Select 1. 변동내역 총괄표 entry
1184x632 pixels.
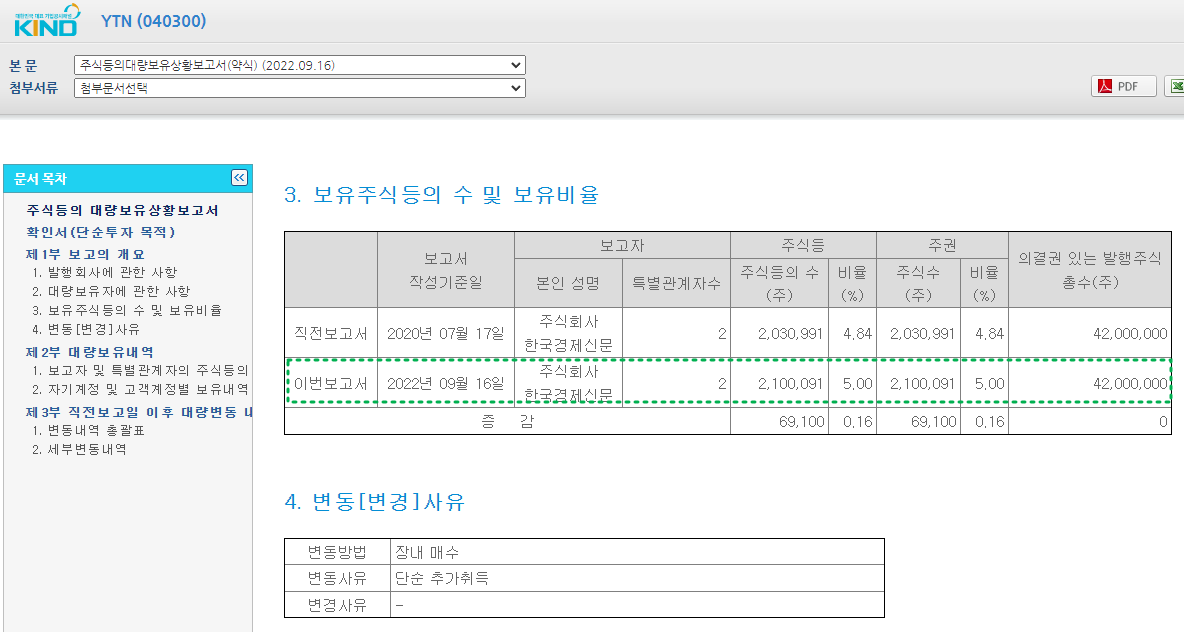pos(88,430)
